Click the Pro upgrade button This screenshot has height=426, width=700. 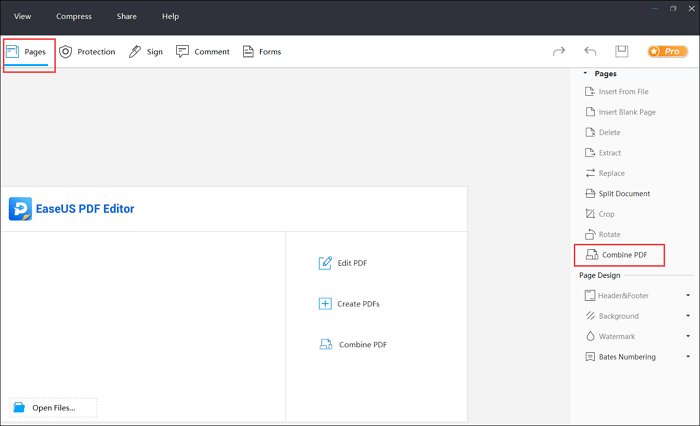[x=666, y=51]
